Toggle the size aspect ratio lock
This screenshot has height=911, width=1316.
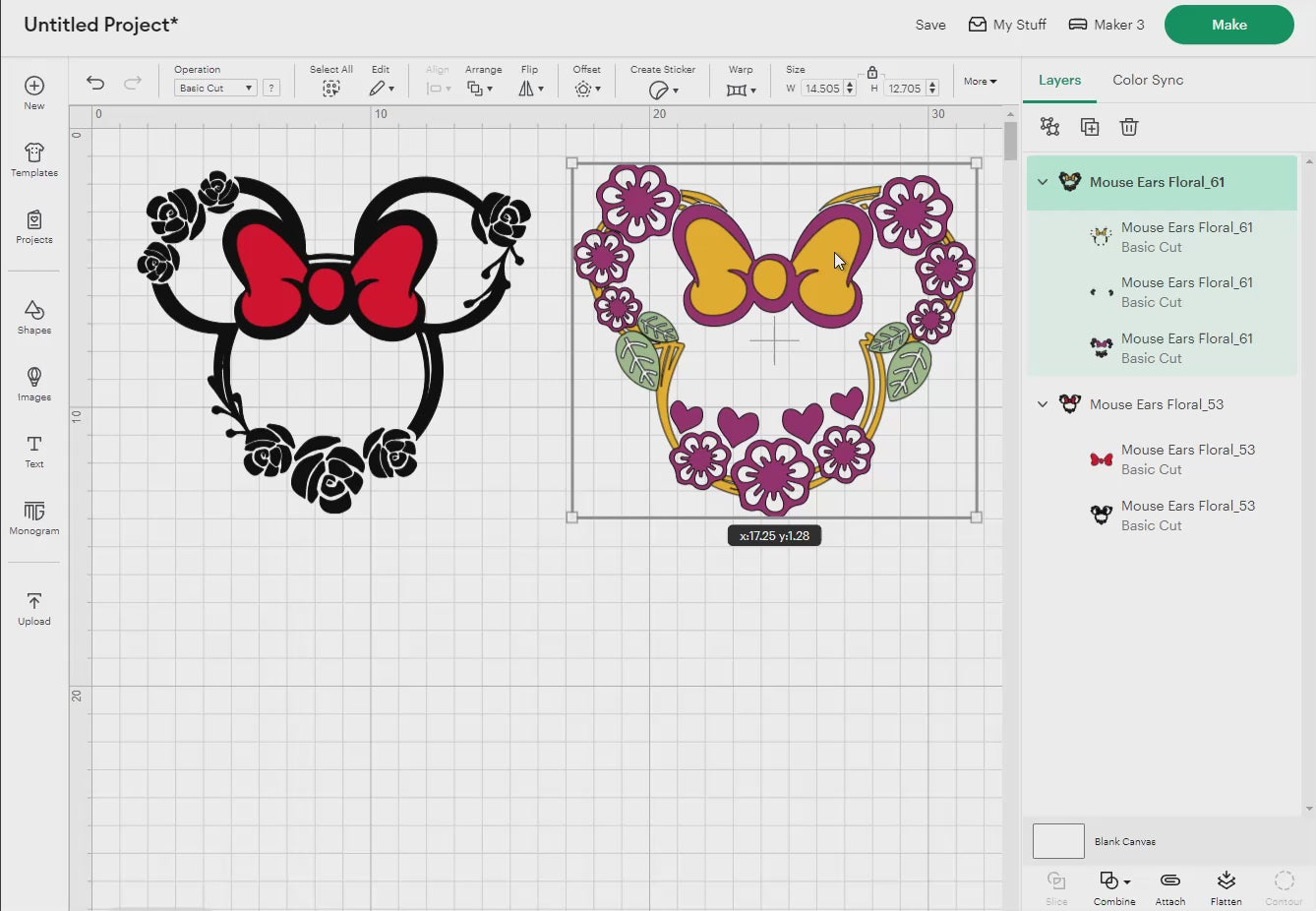[x=872, y=72]
